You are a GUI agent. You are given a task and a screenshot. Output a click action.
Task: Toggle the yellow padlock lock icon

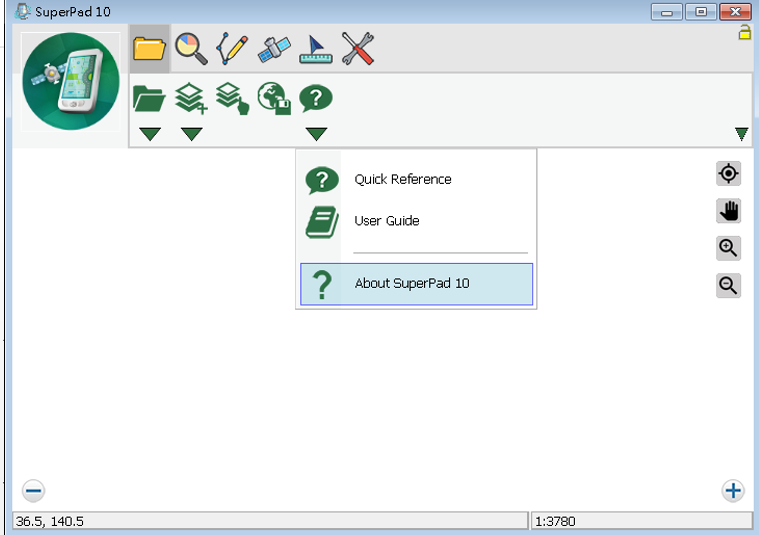(744, 33)
